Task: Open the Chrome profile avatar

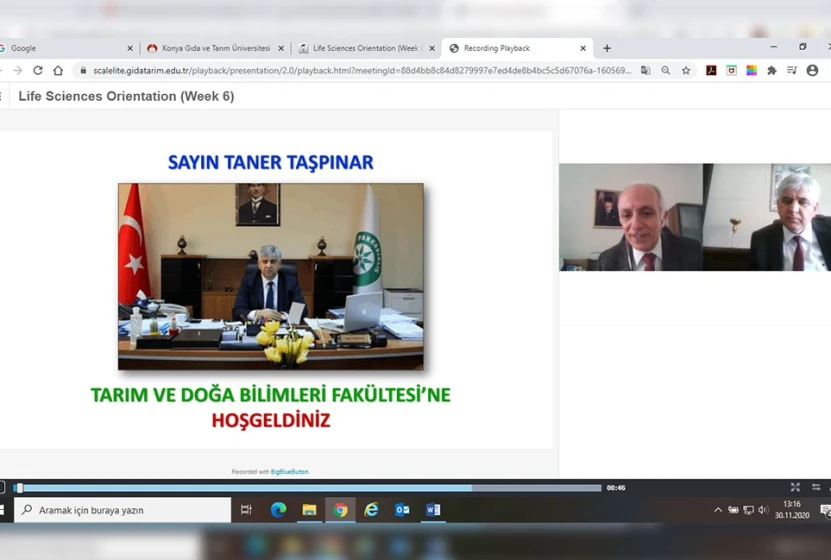Action: pyautogui.click(x=812, y=71)
